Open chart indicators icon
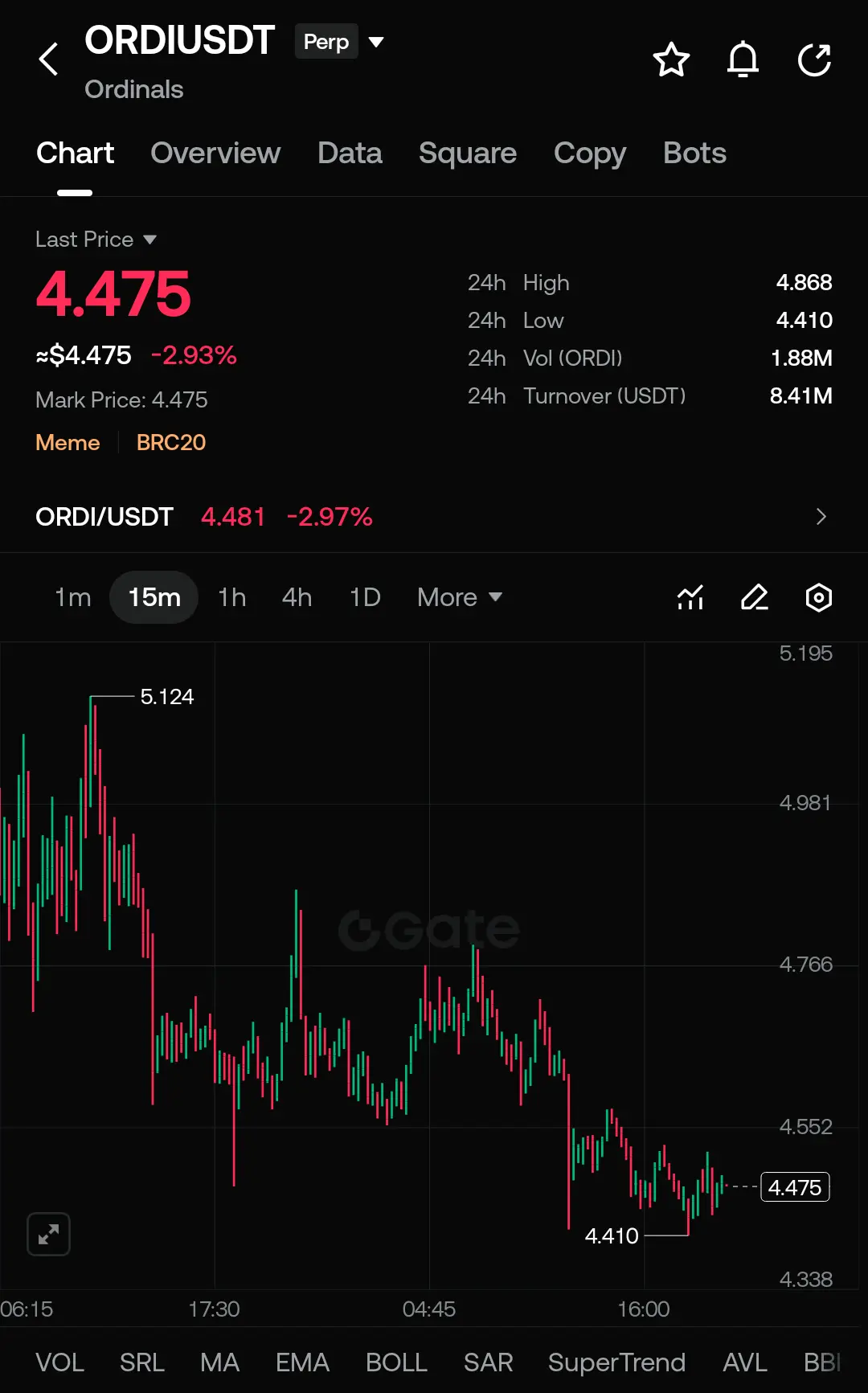Image resolution: width=868 pixels, height=1393 pixels. (690, 597)
